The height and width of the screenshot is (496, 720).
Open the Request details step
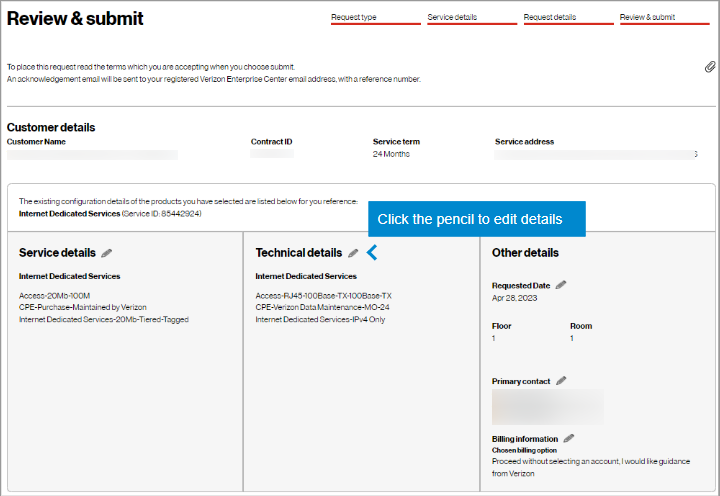click(567, 18)
